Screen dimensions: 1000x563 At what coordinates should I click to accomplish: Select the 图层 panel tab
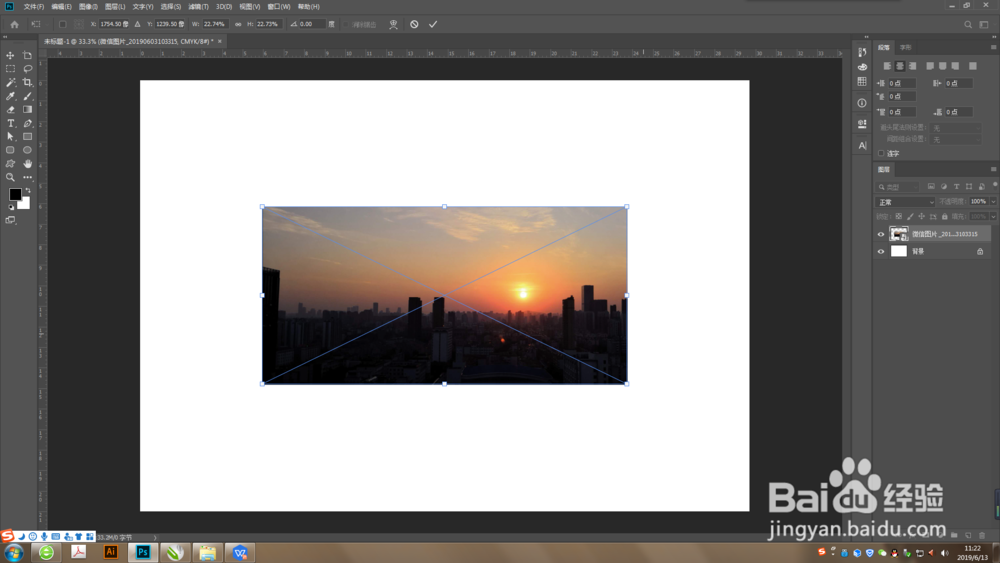click(x=883, y=170)
